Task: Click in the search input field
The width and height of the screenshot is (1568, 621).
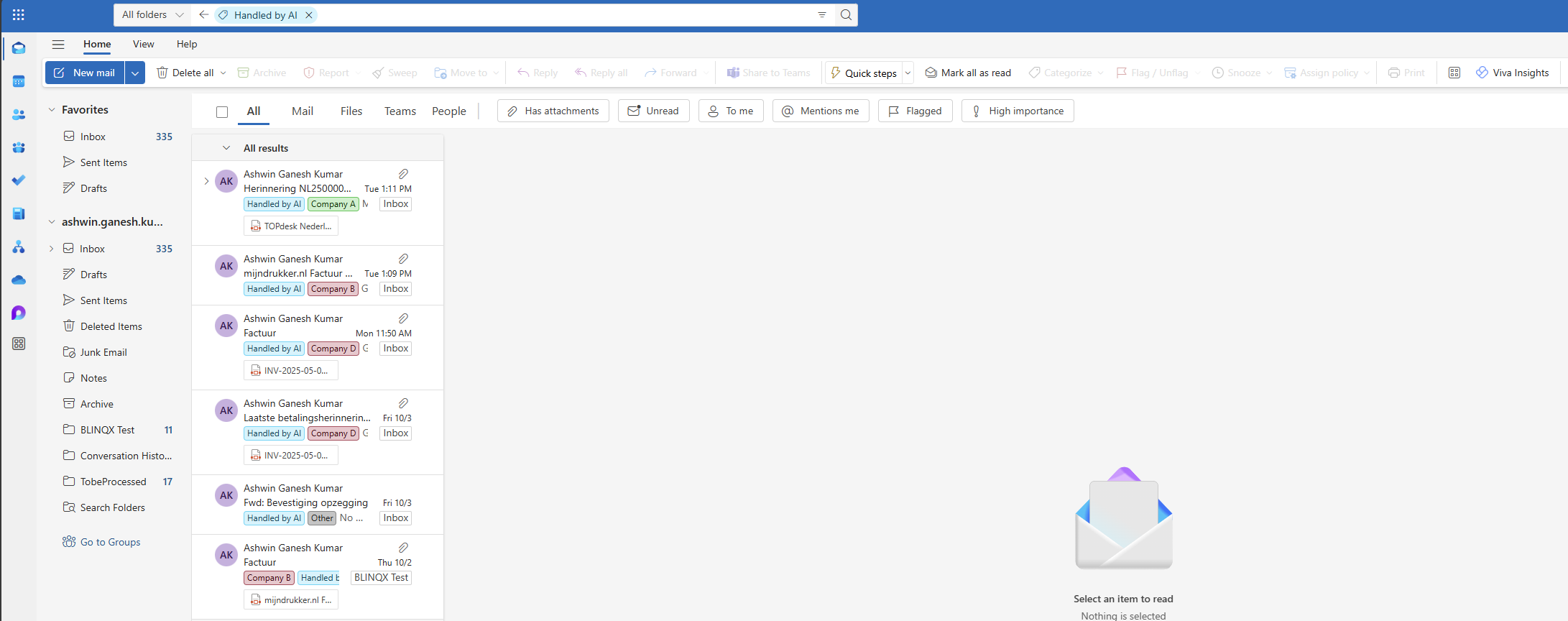Action: pos(564,14)
